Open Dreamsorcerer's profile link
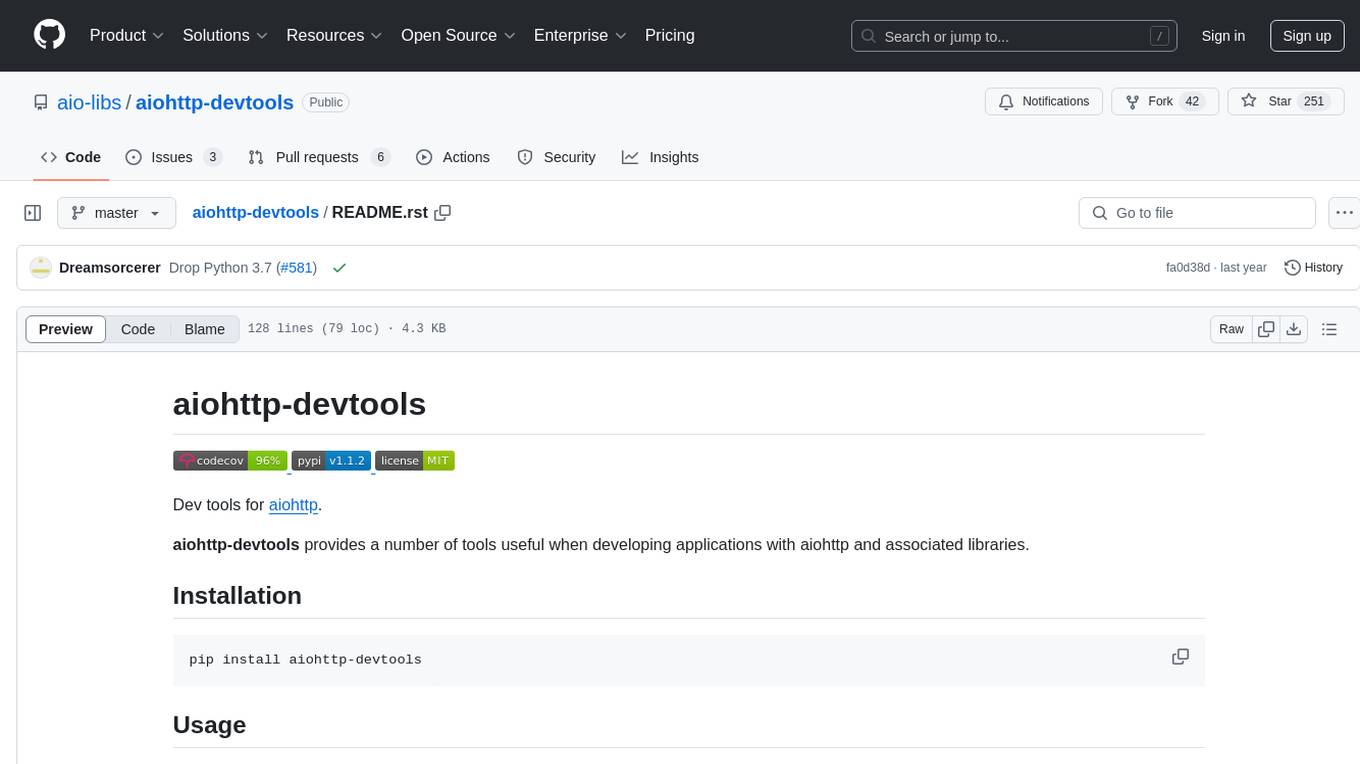Image resolution: width=1360 pixels, height=764 pixels. 109,267
